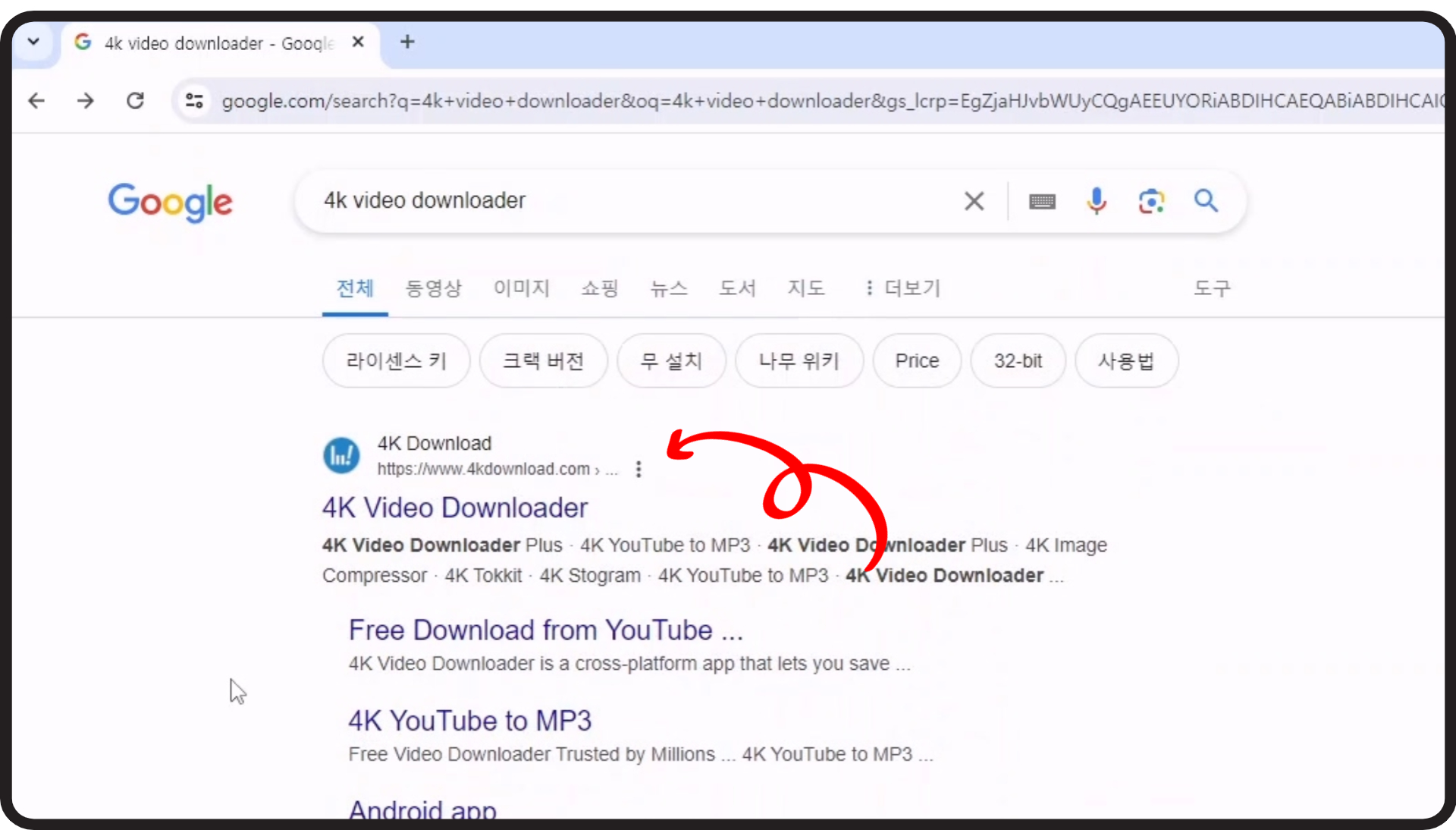Clear the search query using the X icon

coord(974,200)
